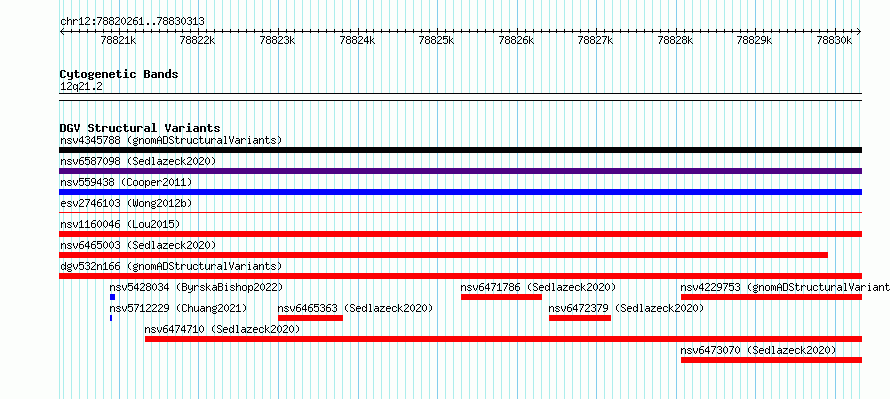Click the 78826k ruler tick label
Screen dimensions: 890x399
(517, 40)
